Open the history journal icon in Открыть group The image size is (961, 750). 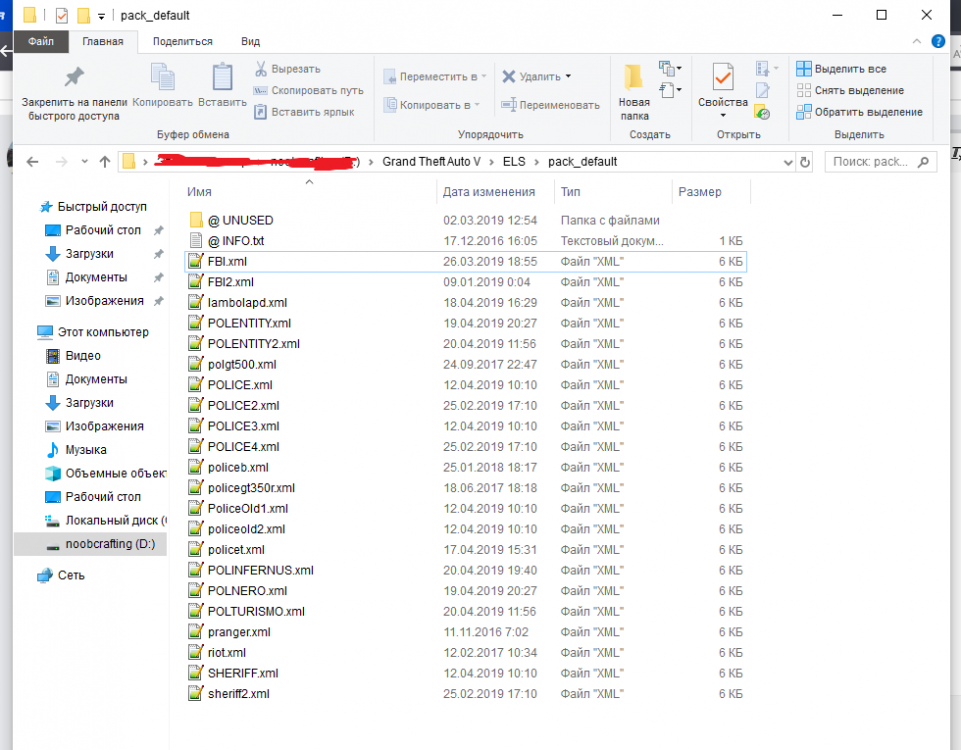762,113
